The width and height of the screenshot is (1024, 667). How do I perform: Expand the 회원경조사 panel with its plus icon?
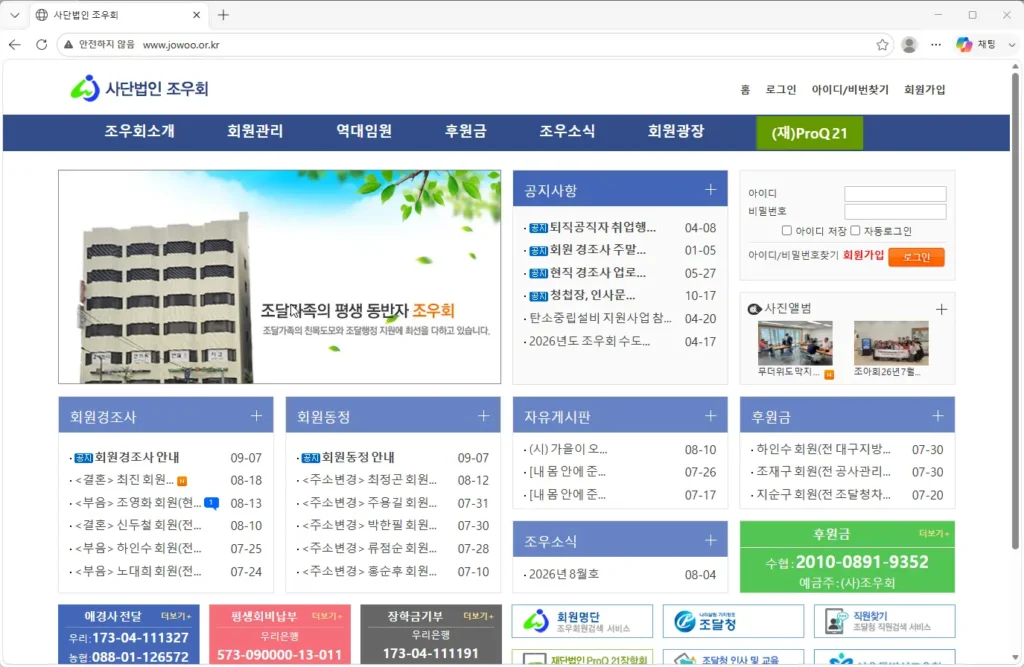pyautogui.click(x=257, y=415)
